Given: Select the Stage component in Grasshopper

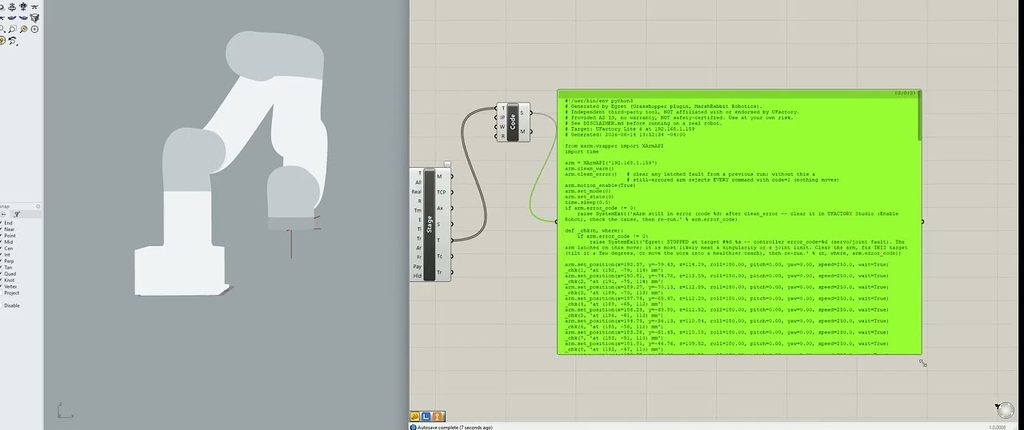Looking at the screenshot, I should pos(429,225).
